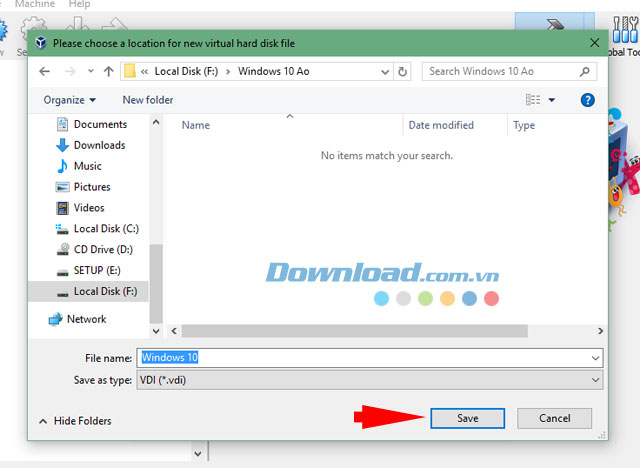Open recent locations dropdown arrow

click(91, 71)
